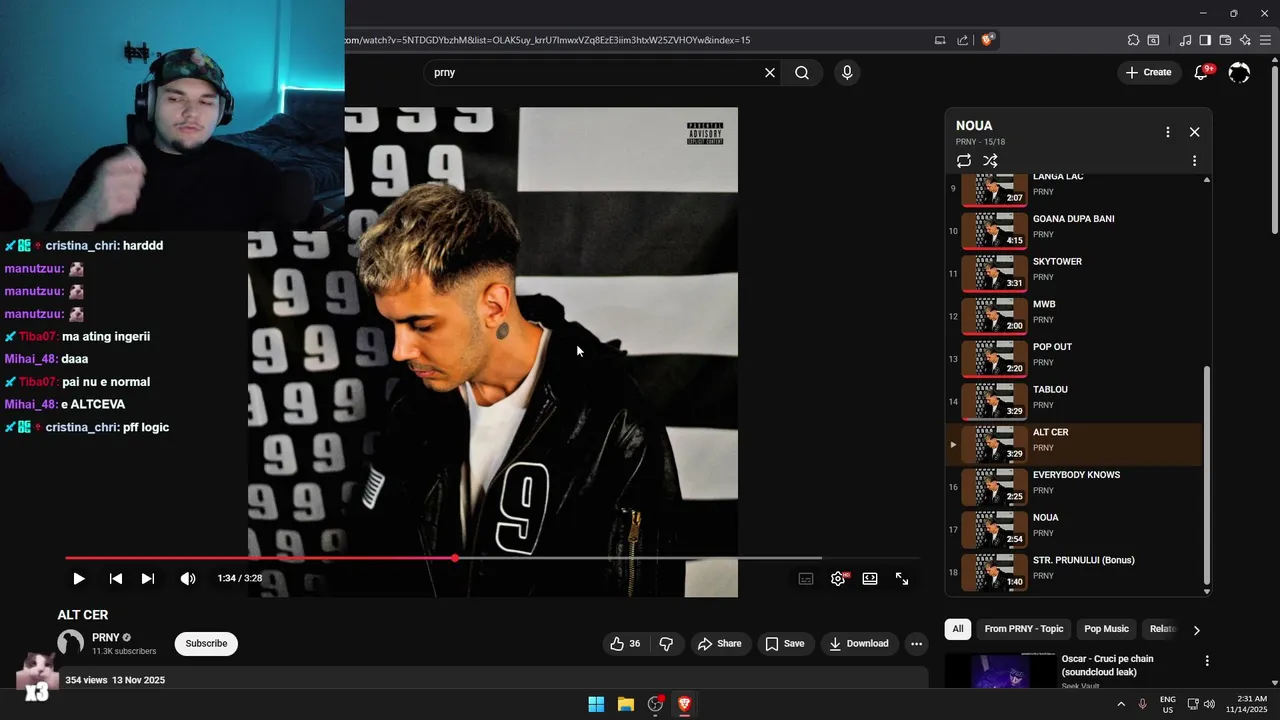Toggle loop playlist
Viewport: 1280px width, 720px height.
pyautogui.click(x=964, y=160)
